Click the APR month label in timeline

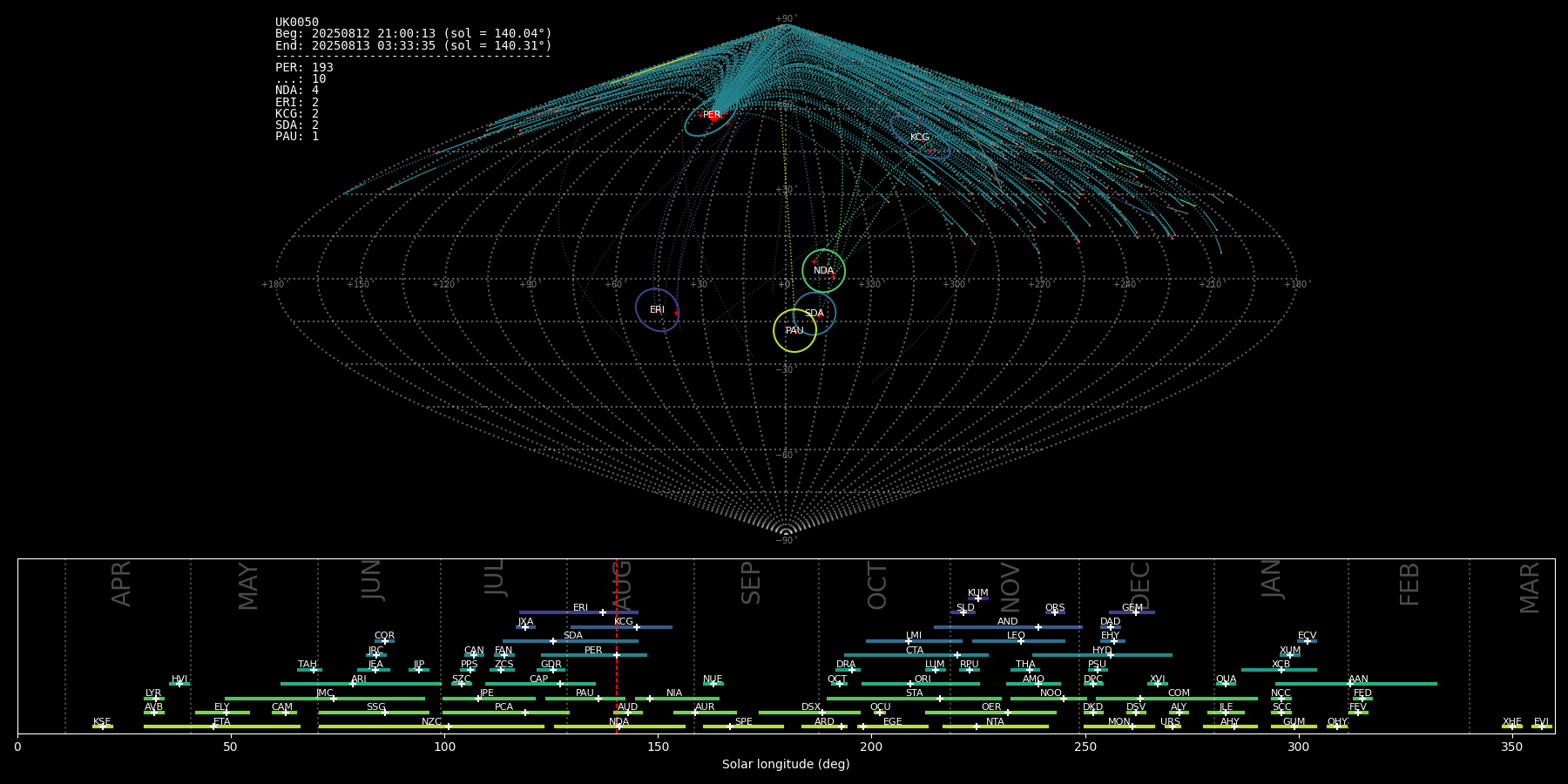click(121, 584)
